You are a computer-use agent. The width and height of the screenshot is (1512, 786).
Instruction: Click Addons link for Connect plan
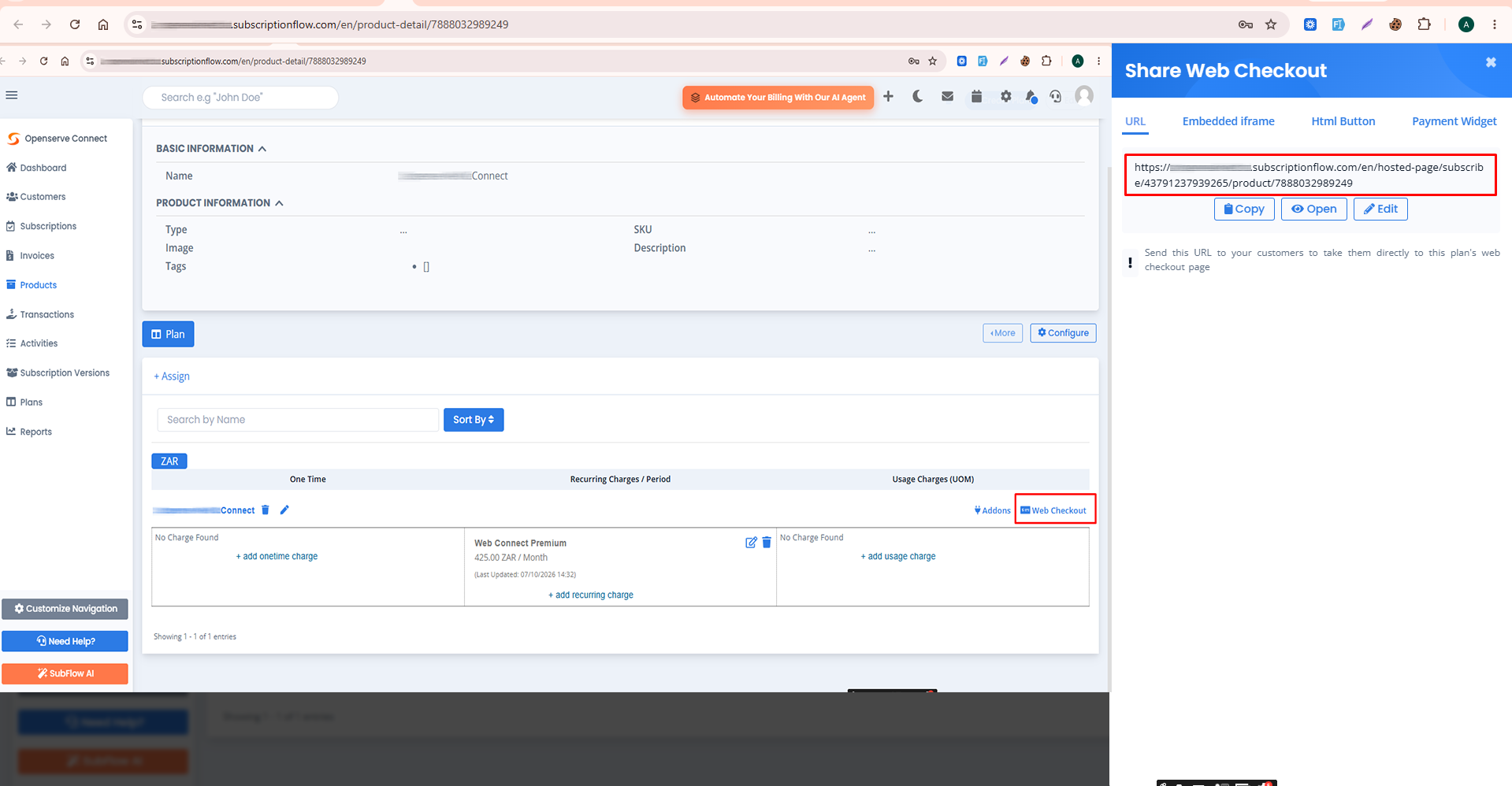[x=992, y=510]
